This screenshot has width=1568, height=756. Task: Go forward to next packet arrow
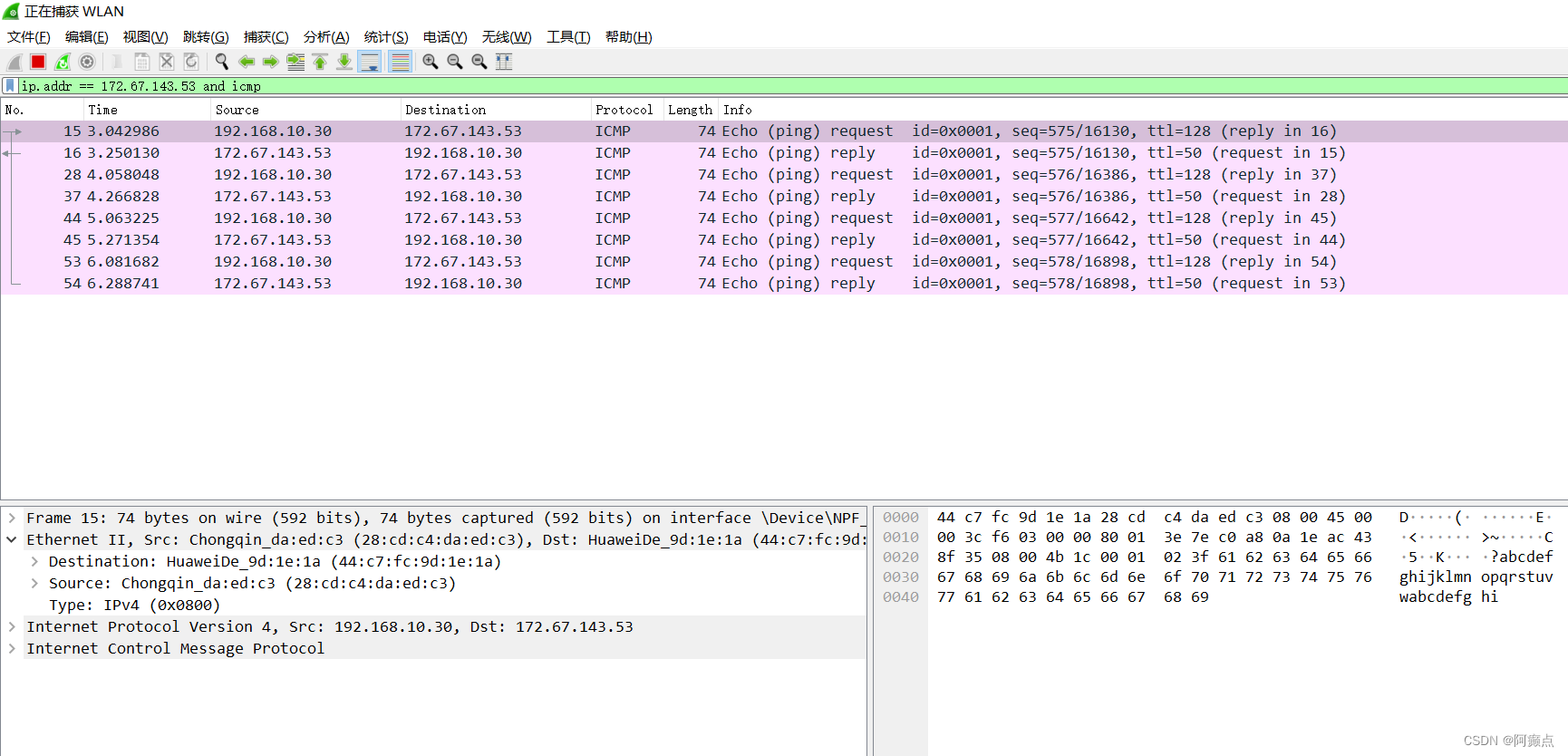(271, 62)
